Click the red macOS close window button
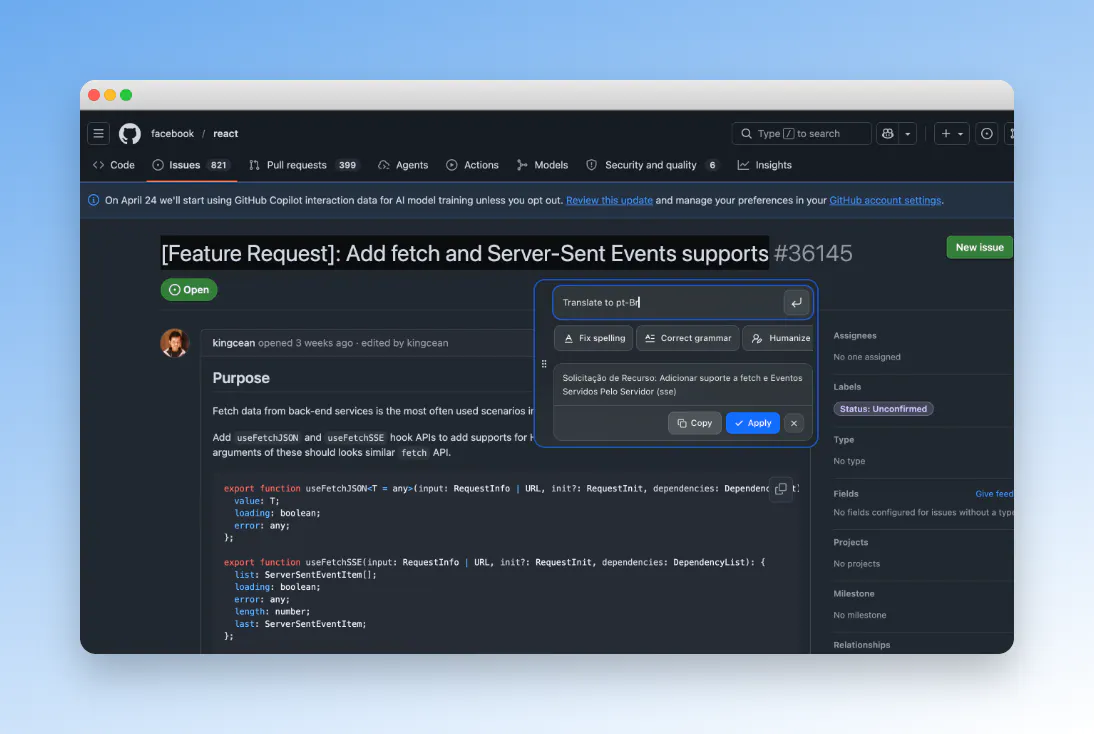 point(94,95)
